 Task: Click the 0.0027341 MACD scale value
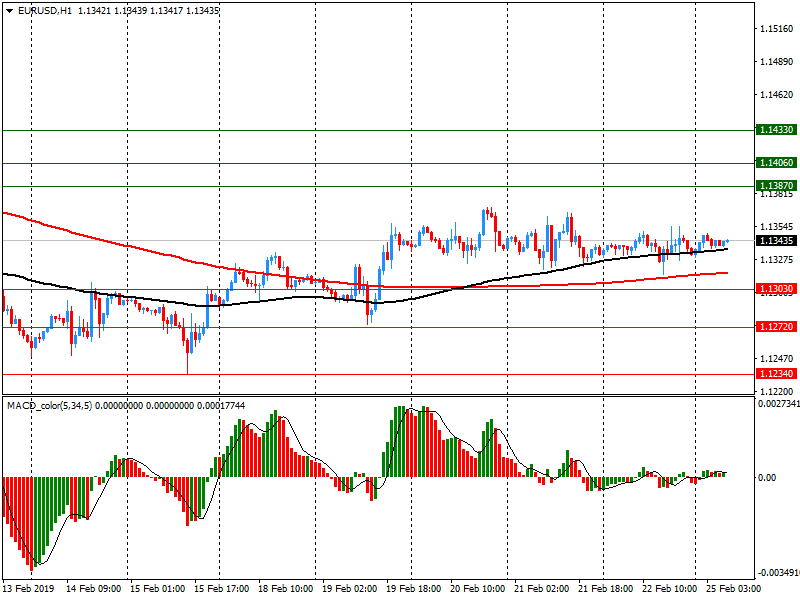[x=778, y=403]
